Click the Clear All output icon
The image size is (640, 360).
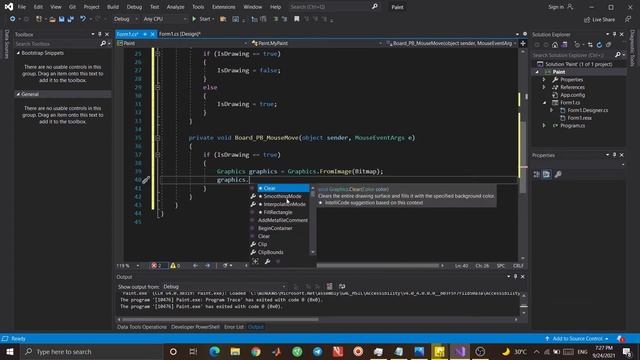tap(329, 287)
